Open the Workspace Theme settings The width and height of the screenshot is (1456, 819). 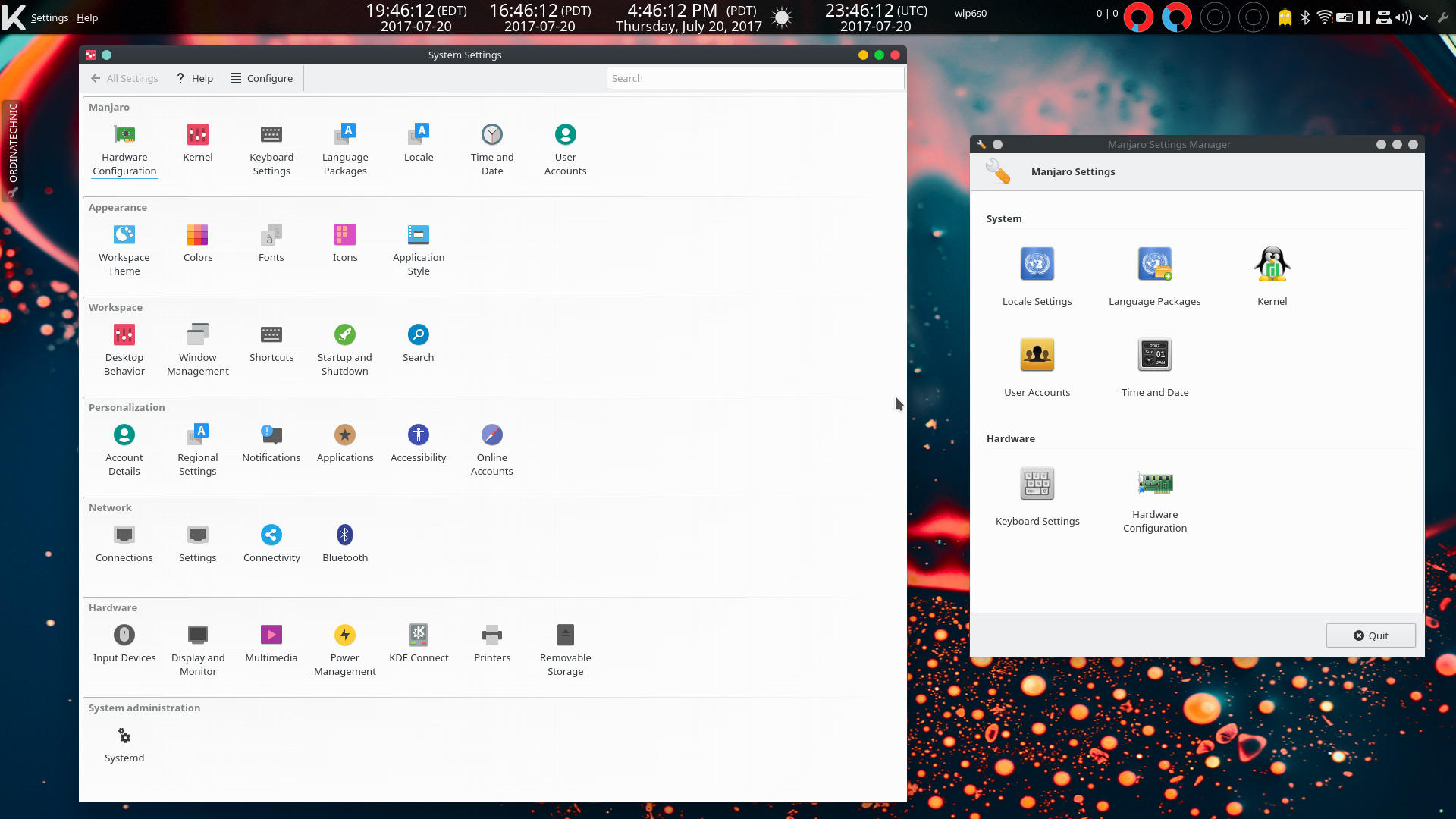(124, 250)
